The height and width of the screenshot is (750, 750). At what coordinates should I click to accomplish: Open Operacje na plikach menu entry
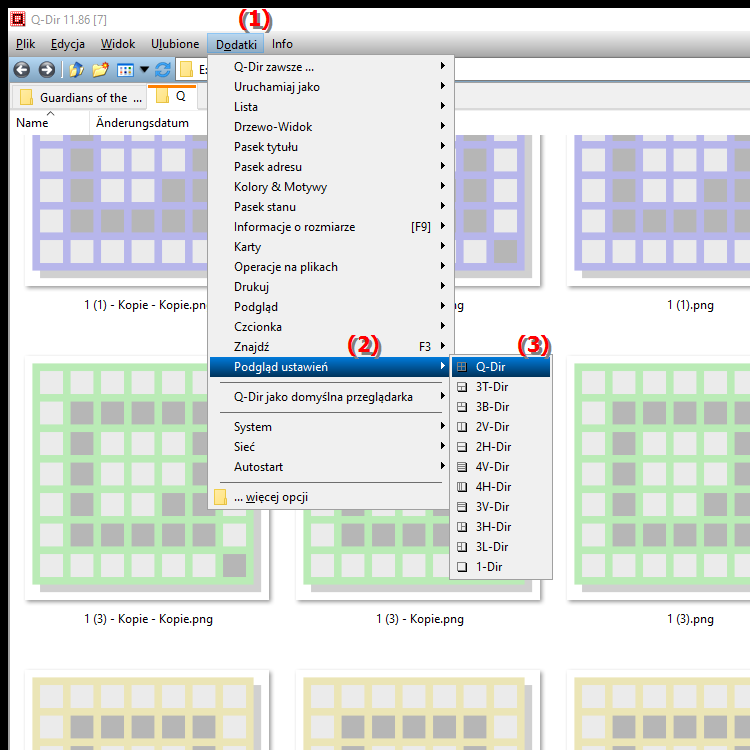[331, 267]
